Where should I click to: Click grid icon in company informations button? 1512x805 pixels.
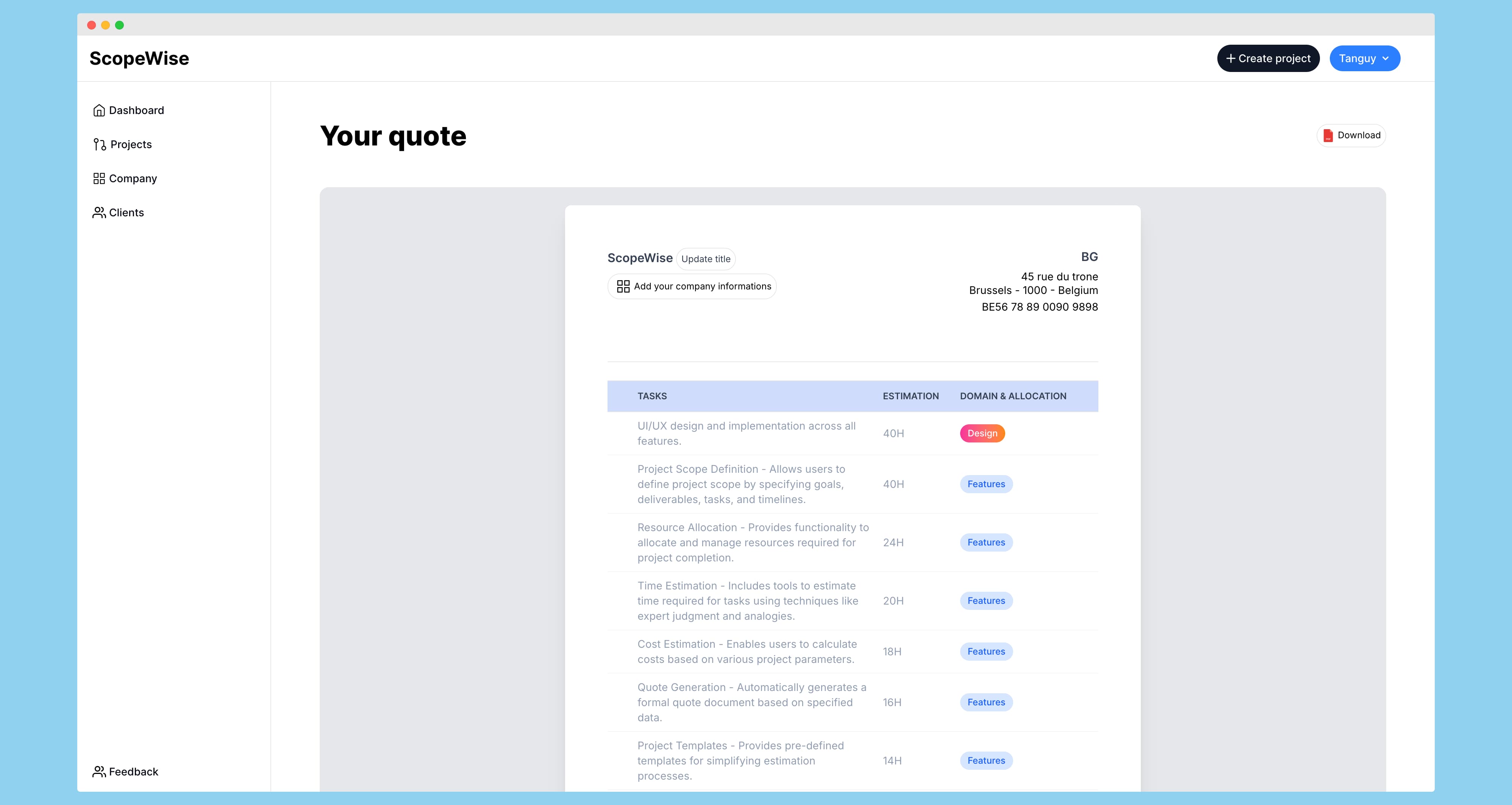tap(623, 286)
